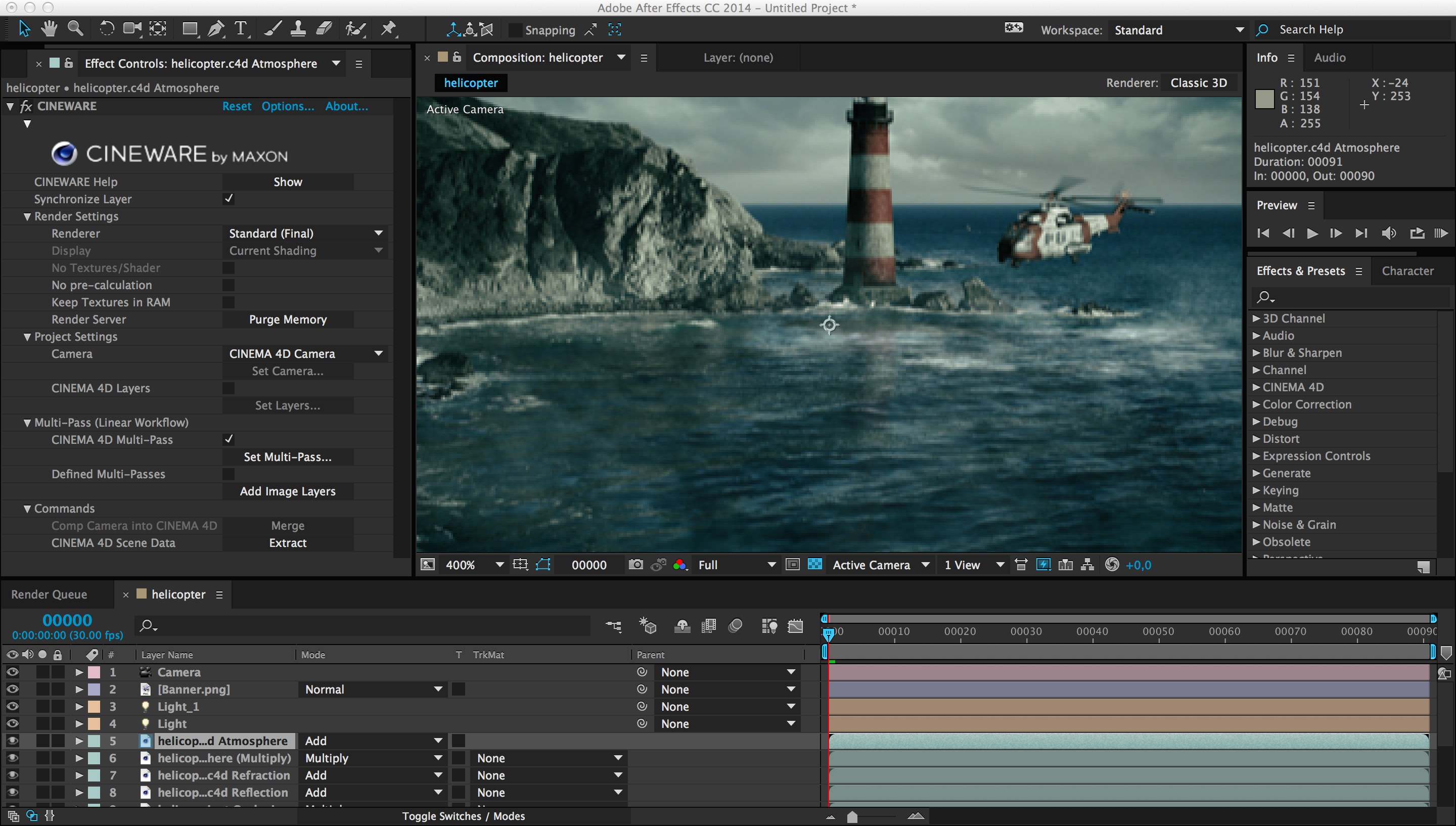The height and width of the screenshot is (826, 1456).
Task: Click reset exposure icon in viewer
Action: 1112,565
